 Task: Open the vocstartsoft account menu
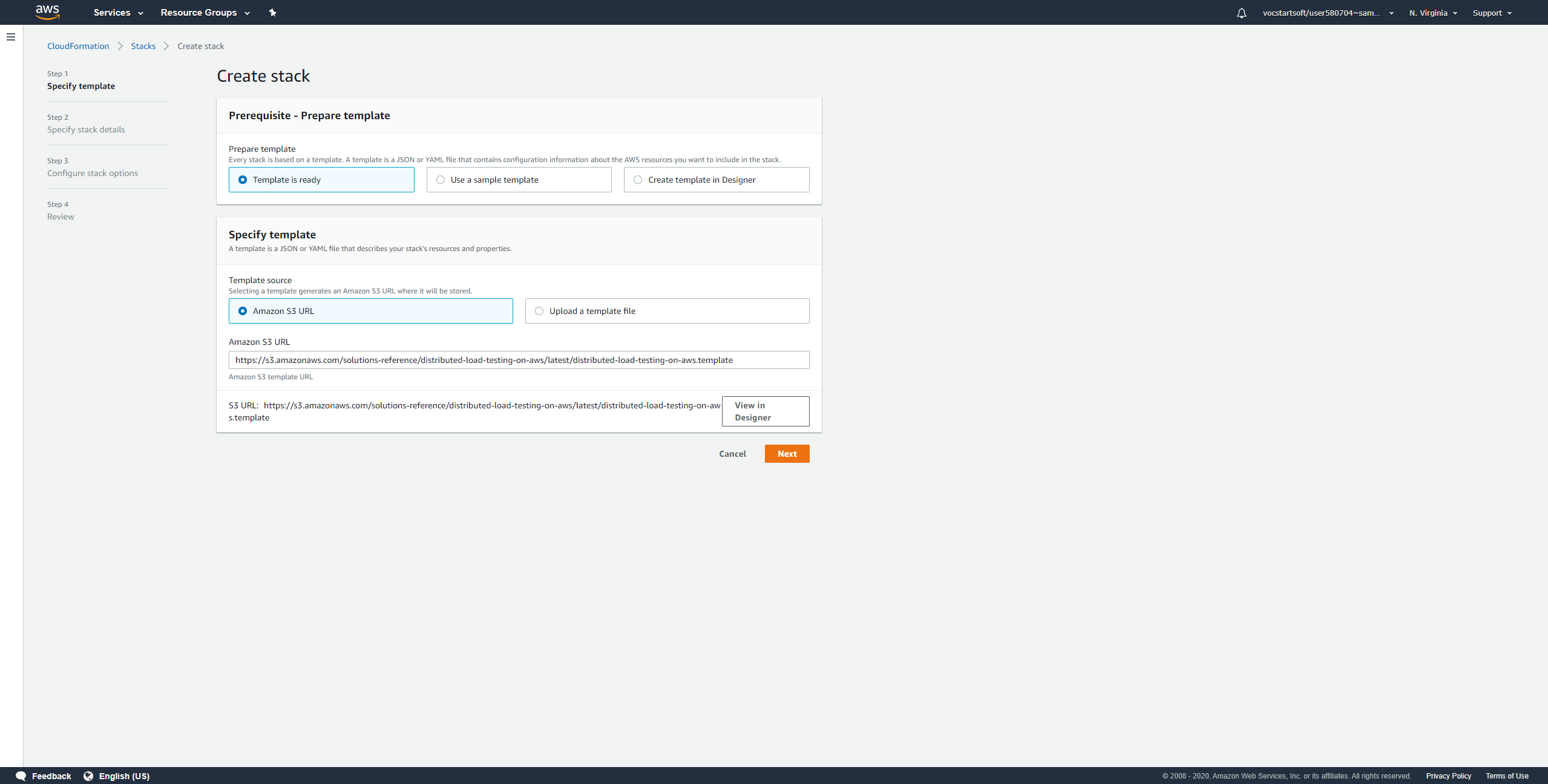(x=1328, y=13)
